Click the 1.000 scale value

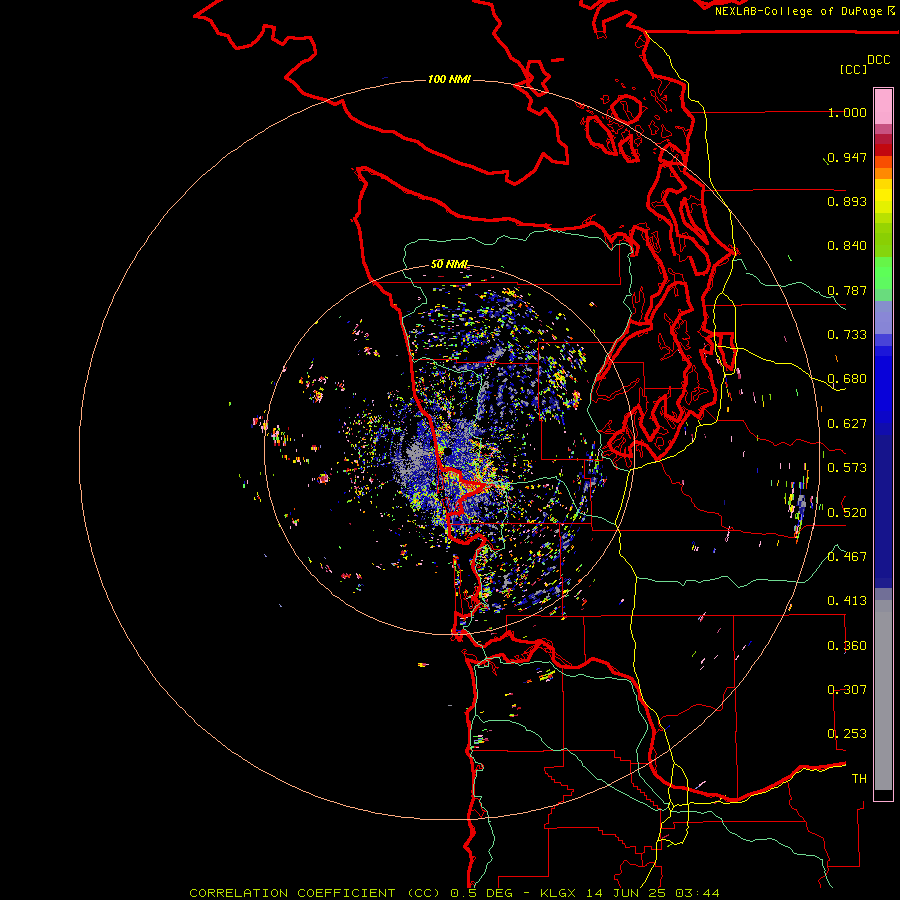pyautogui.click(x=847, y=112)
